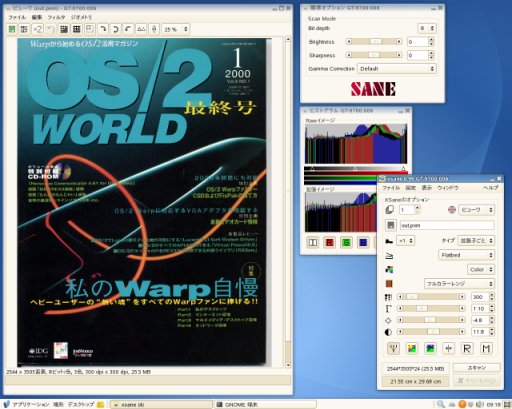Click the orange update icon in system tray

(x=462, y=404)
